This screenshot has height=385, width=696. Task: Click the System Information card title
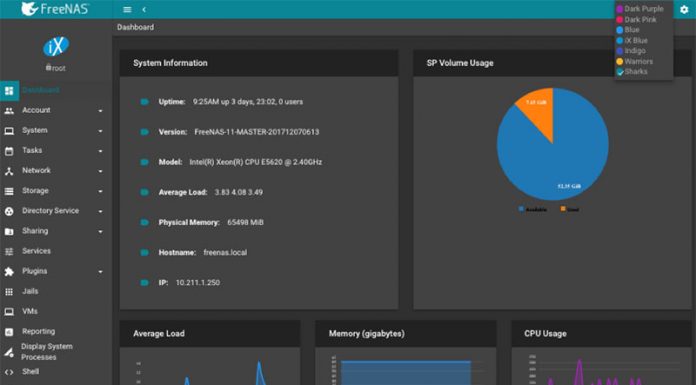click(x=170, y=63)
